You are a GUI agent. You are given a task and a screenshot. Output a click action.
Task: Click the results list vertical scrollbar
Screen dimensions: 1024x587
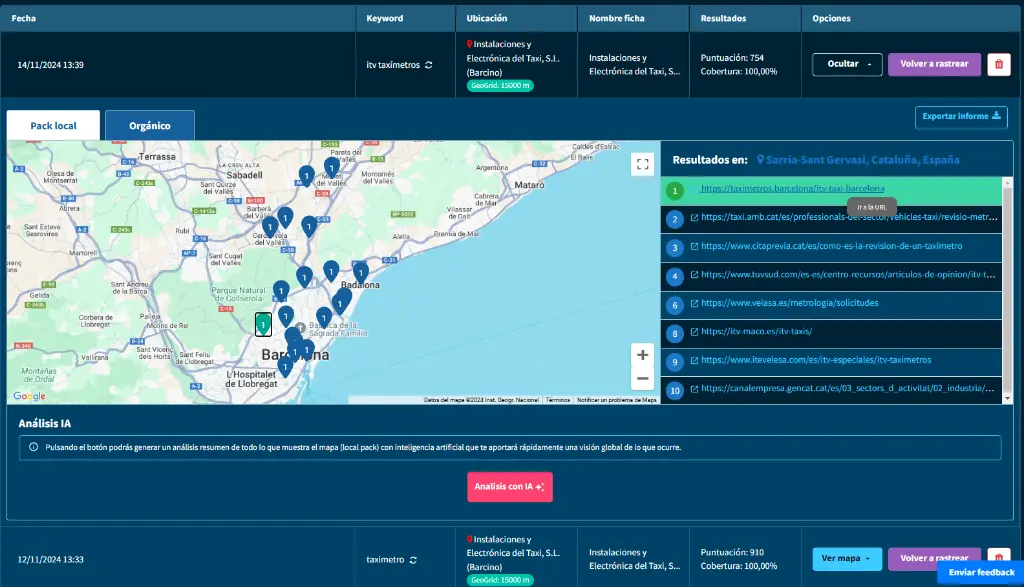[x=1007, y=290]
